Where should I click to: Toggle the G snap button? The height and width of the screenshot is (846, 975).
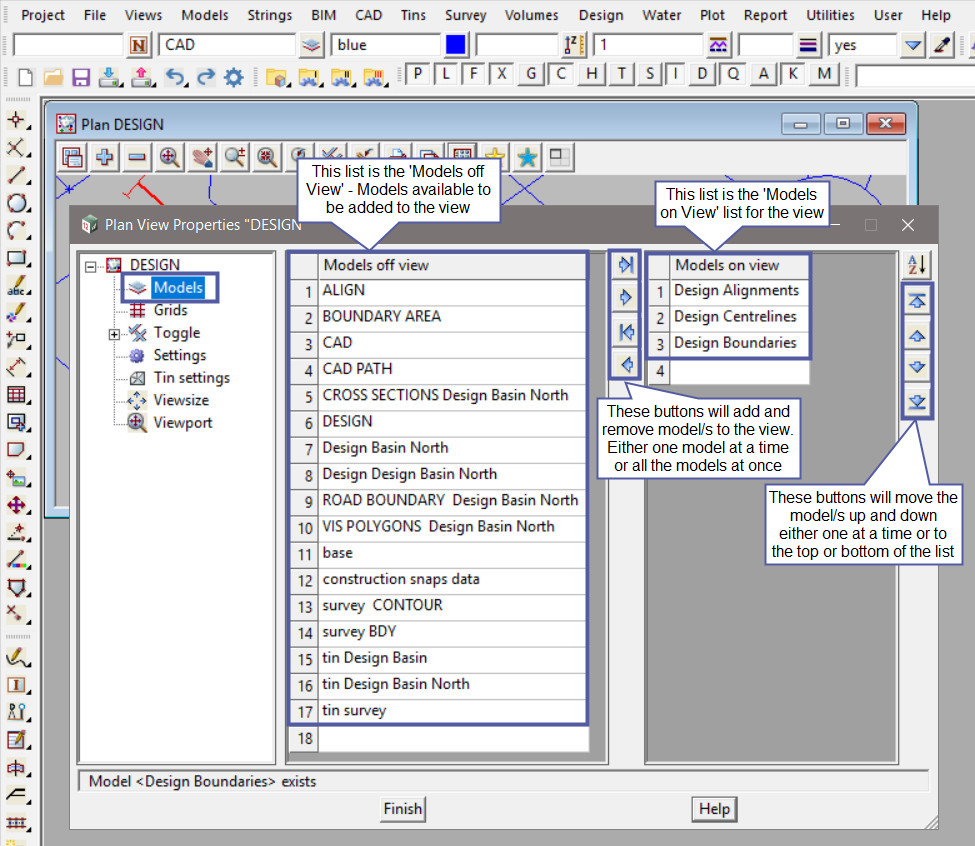(x=532, y=75)
